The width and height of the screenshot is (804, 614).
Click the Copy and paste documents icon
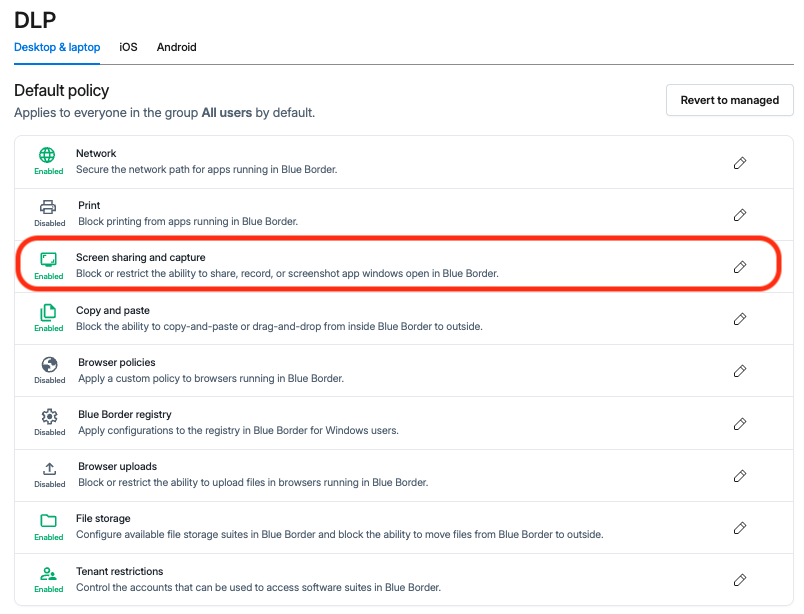(48, 312)
